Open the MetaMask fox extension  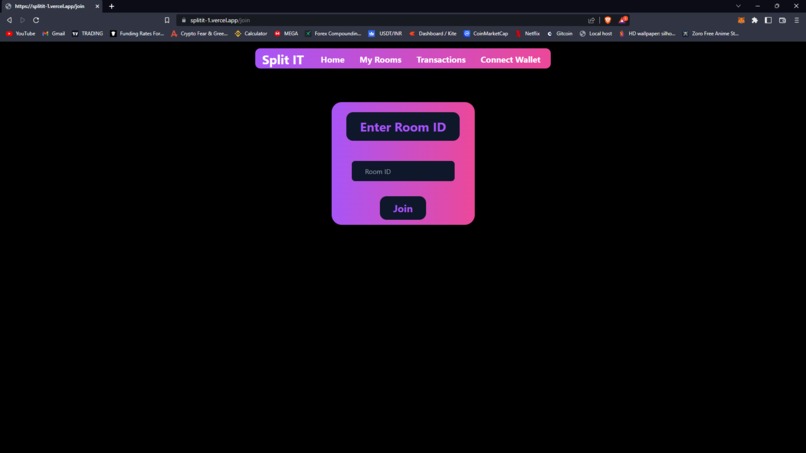click(741, 20)
